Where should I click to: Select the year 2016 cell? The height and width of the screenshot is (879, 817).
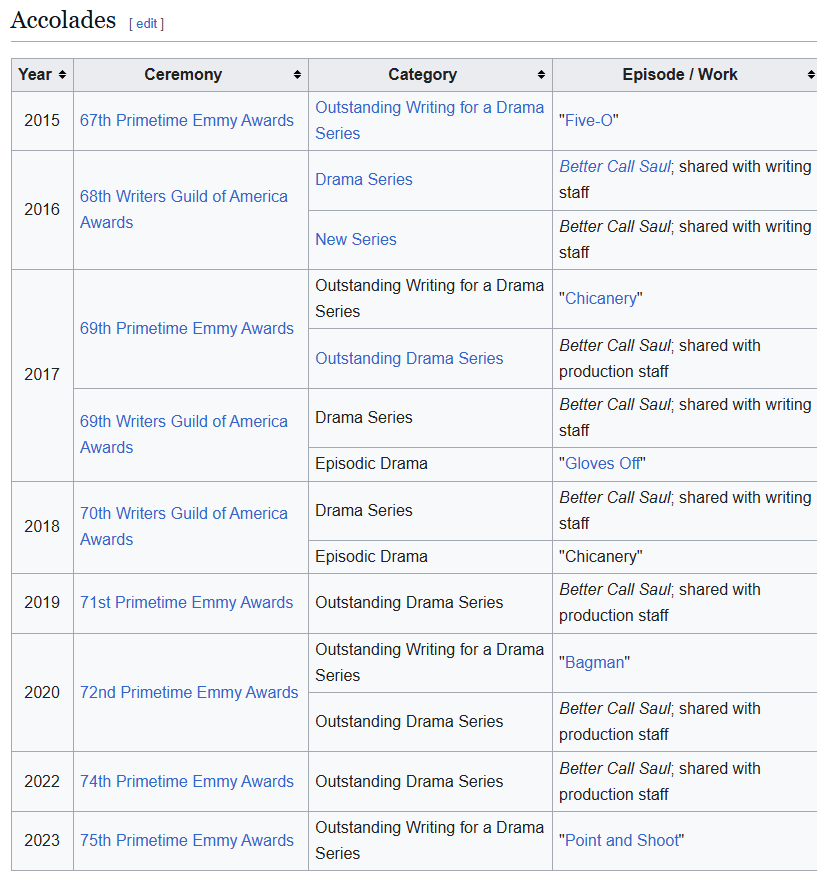[x=42, y=210]
